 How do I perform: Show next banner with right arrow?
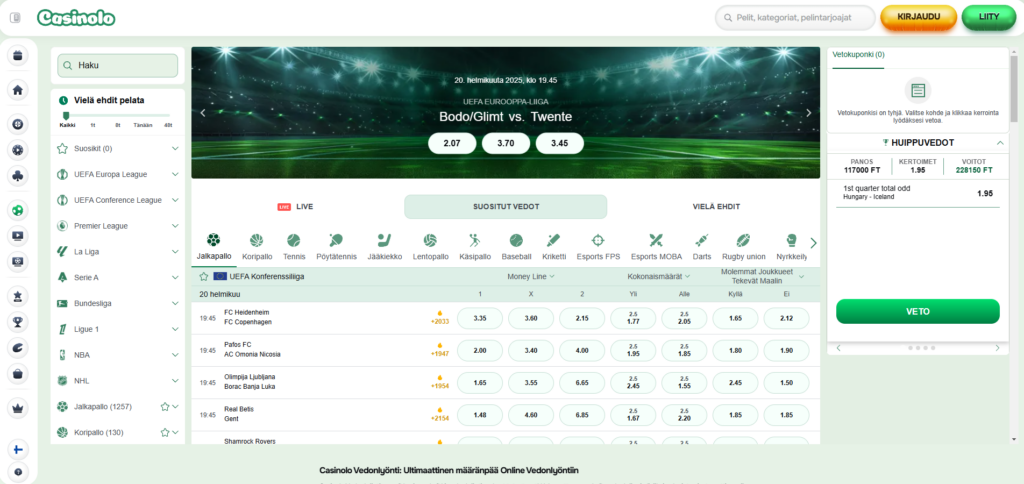(x=808, y=112)
